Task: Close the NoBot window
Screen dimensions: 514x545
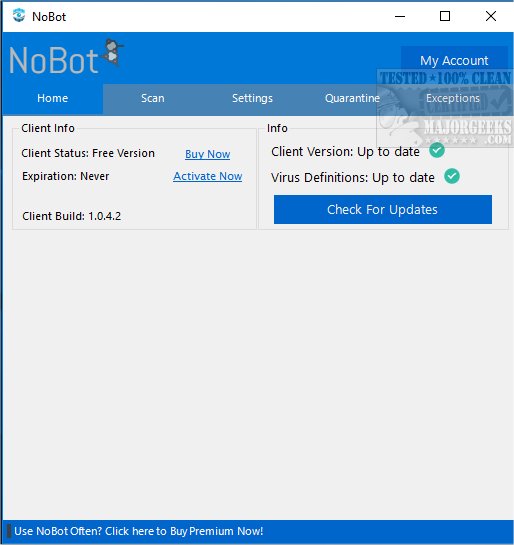Action: (491, 16)
